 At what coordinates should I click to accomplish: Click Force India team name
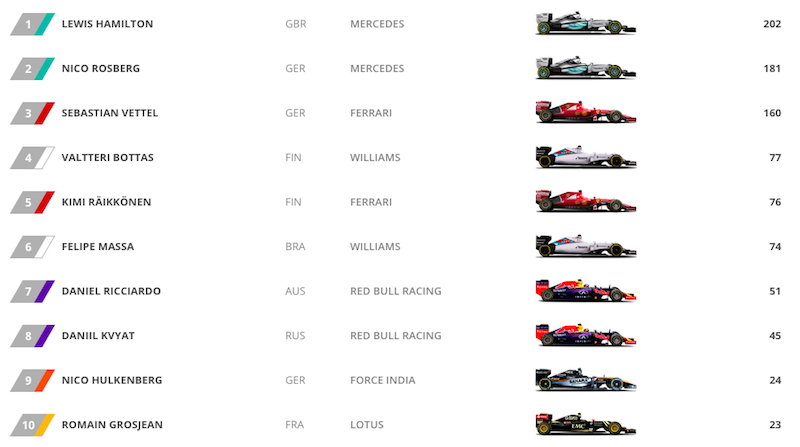point(385,380)
